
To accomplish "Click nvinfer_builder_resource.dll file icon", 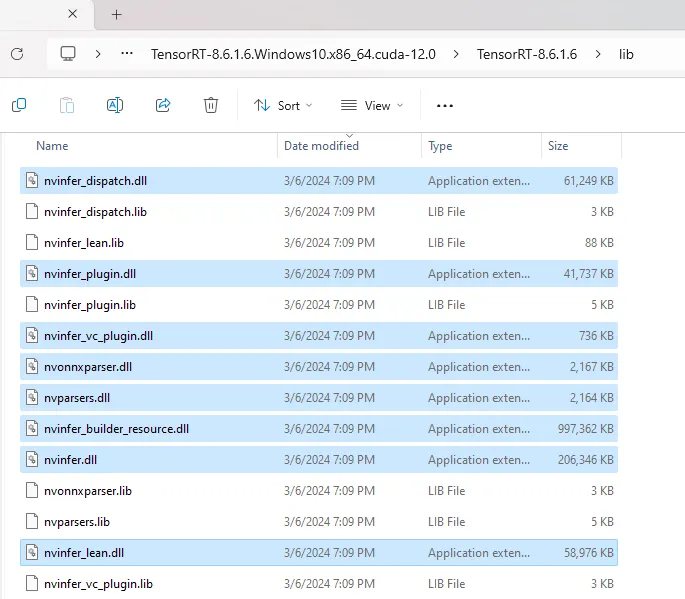I will [32, 429].
